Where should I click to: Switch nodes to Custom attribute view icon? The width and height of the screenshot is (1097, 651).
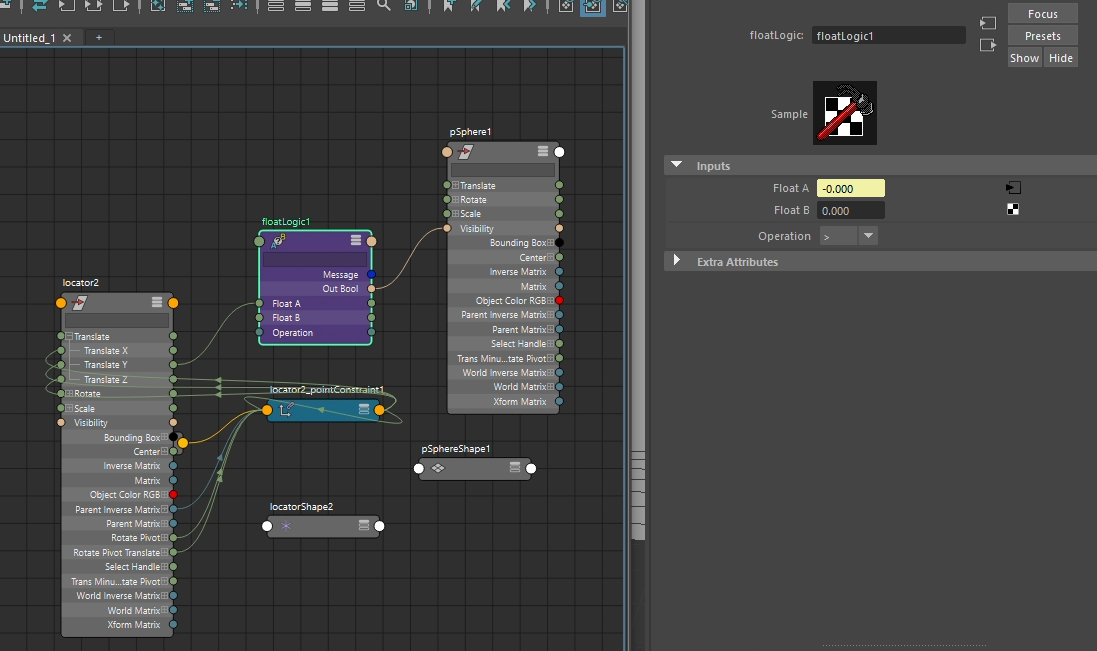click(357, 6)
